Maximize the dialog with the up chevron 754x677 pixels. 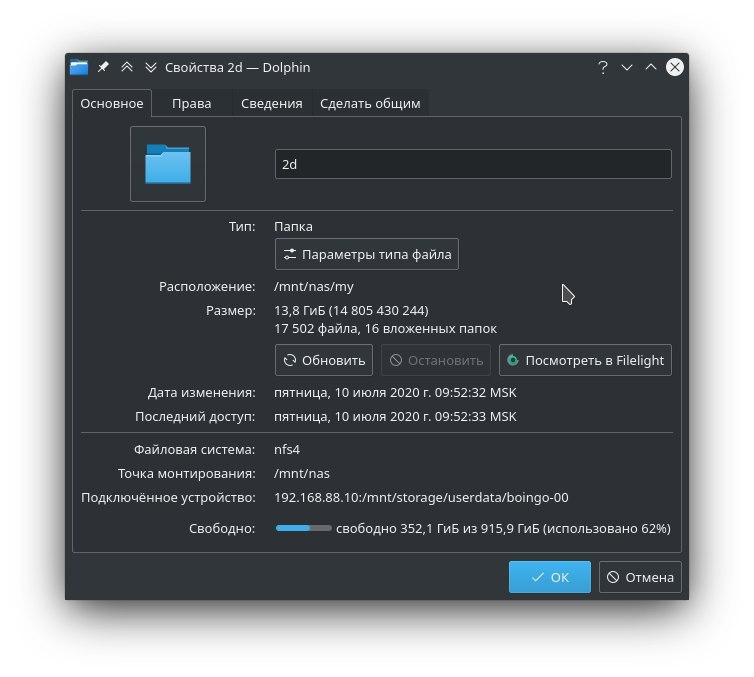pyautogui.click(x=651, y=67)
